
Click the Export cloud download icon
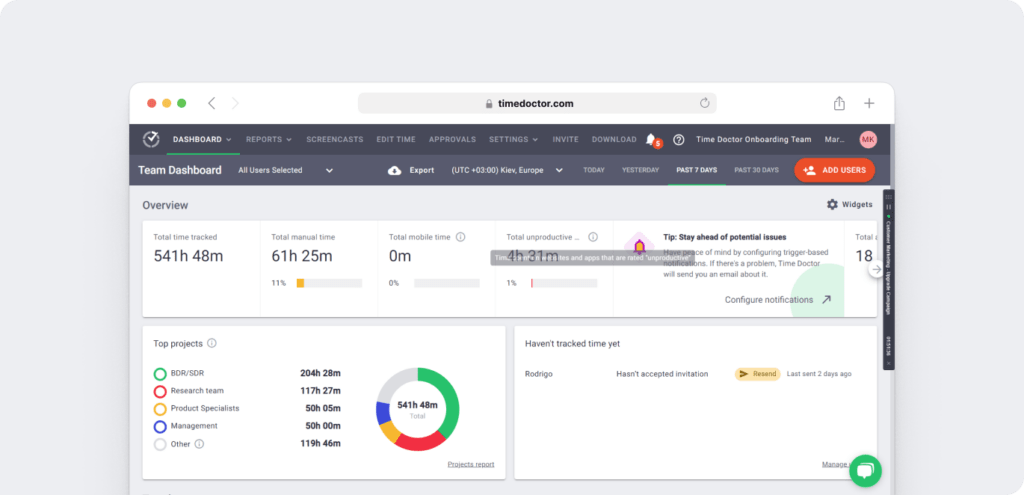coord(395,170)
